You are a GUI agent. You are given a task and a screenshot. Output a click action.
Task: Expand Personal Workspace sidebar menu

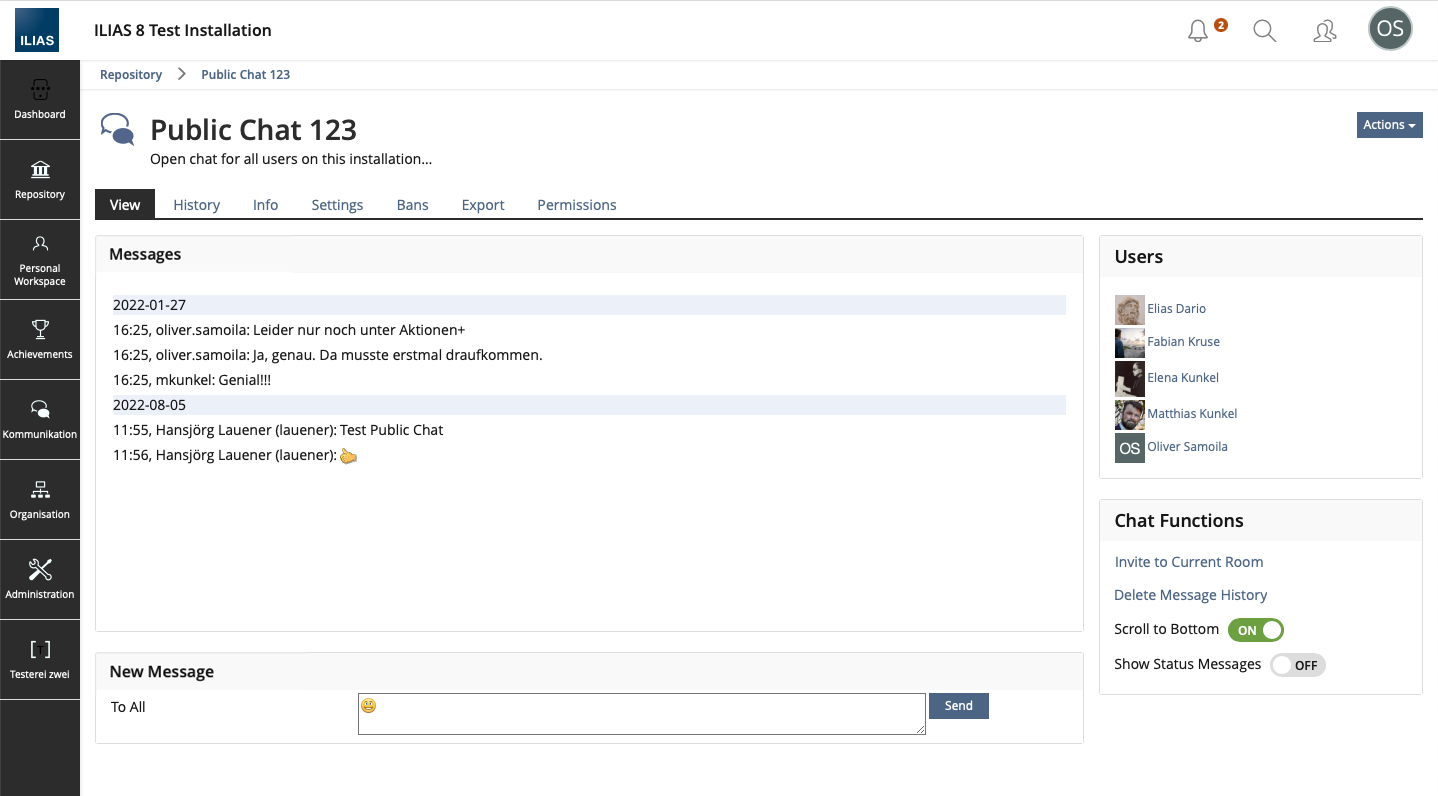(40, 260)
